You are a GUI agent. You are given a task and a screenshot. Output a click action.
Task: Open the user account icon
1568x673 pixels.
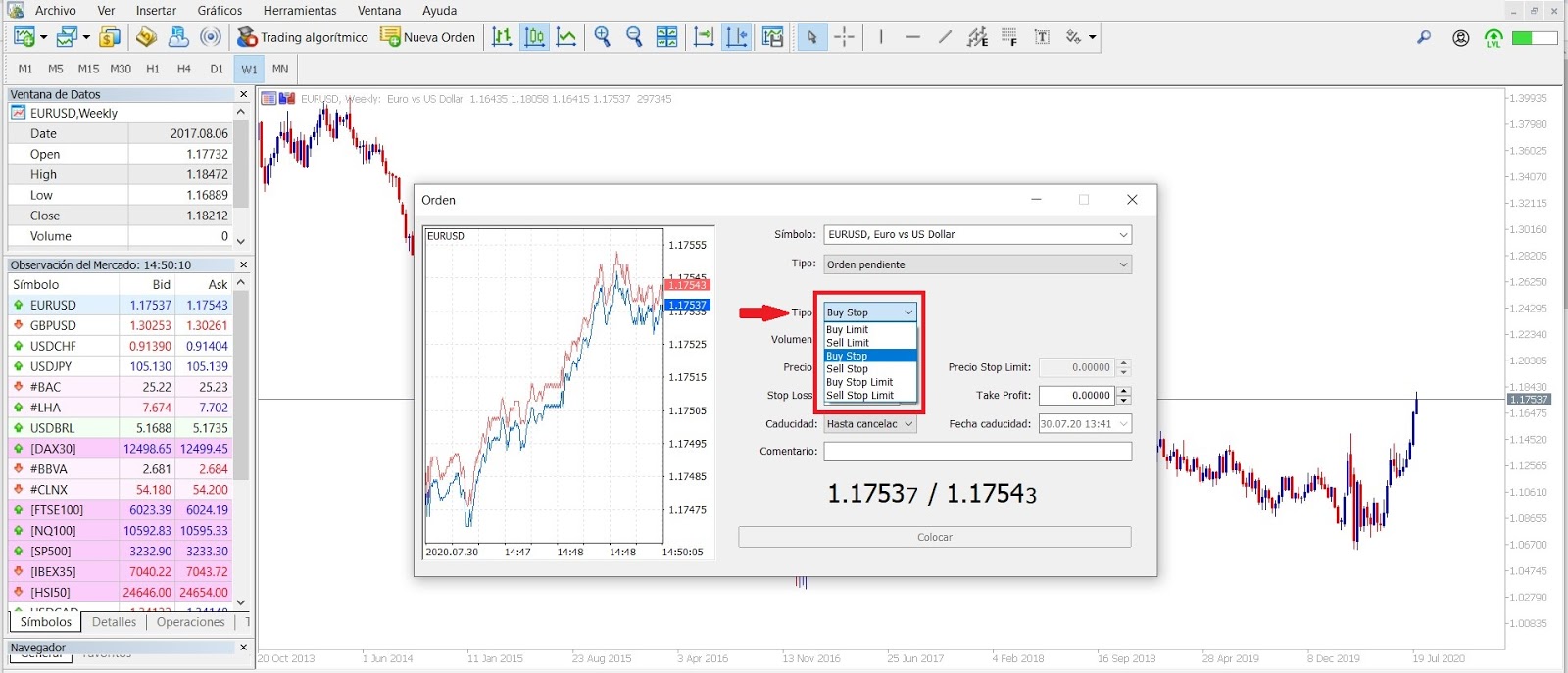[x=1461, y=38]
